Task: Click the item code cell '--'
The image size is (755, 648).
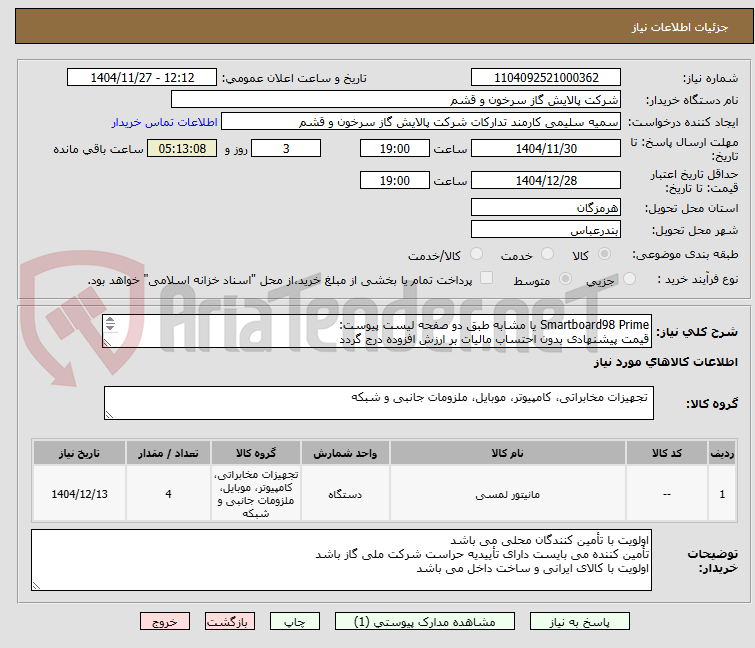Action: pyautogui.click(x=666, y=494)
